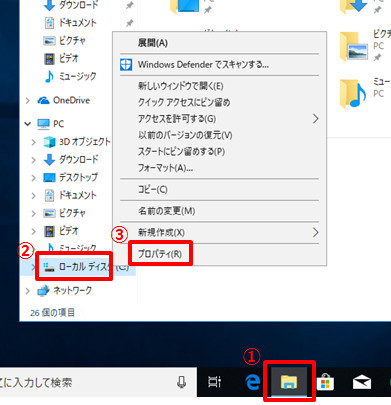Viewport: 391px width, 405px height.
Task: Open the 新規作成(X) submenu arrow
Action: click(x=315, y=232)
